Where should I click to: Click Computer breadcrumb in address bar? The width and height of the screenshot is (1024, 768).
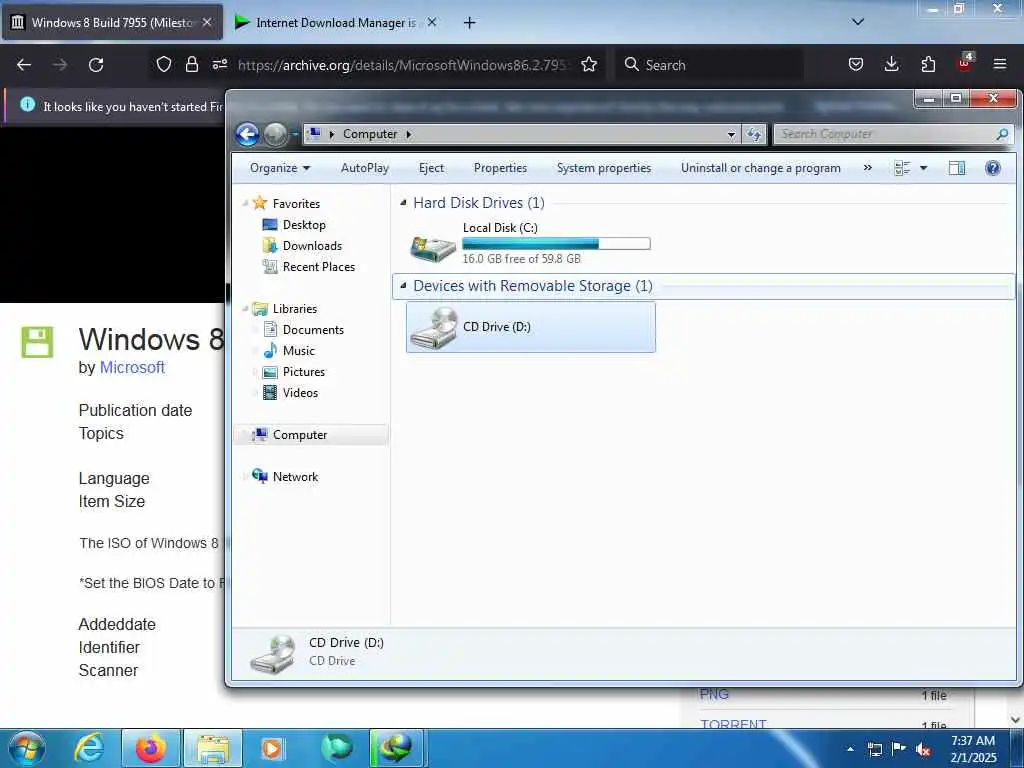coord(370,134)
